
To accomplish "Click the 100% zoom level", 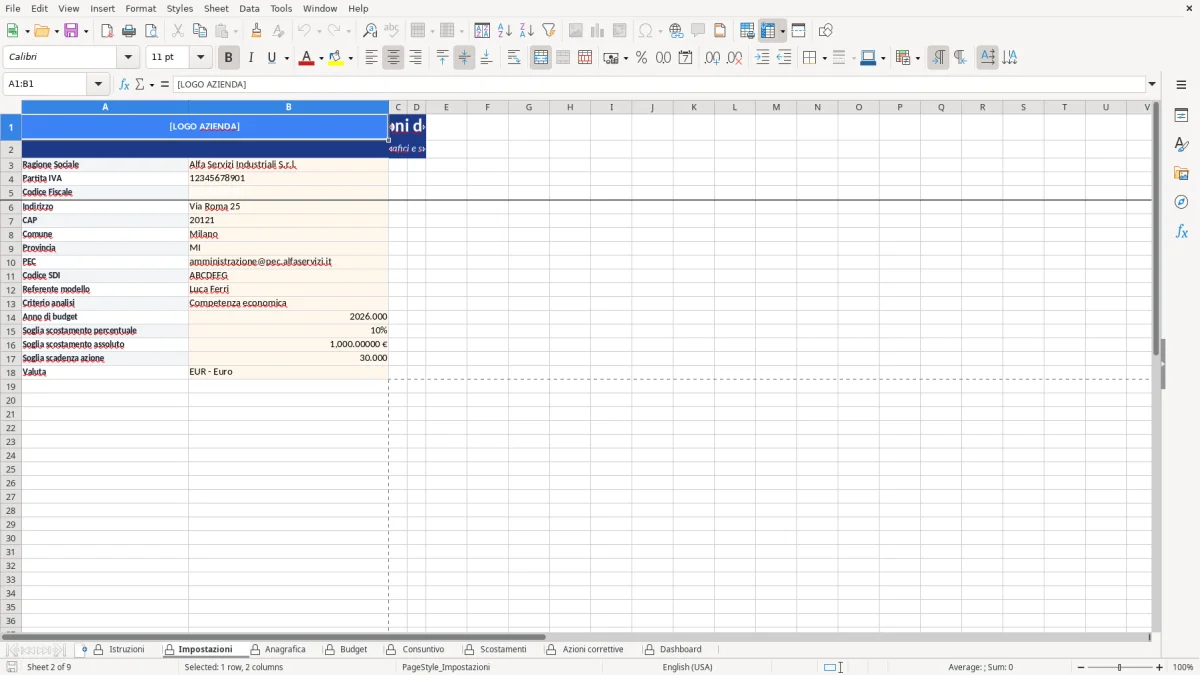I will point(1183,667).
